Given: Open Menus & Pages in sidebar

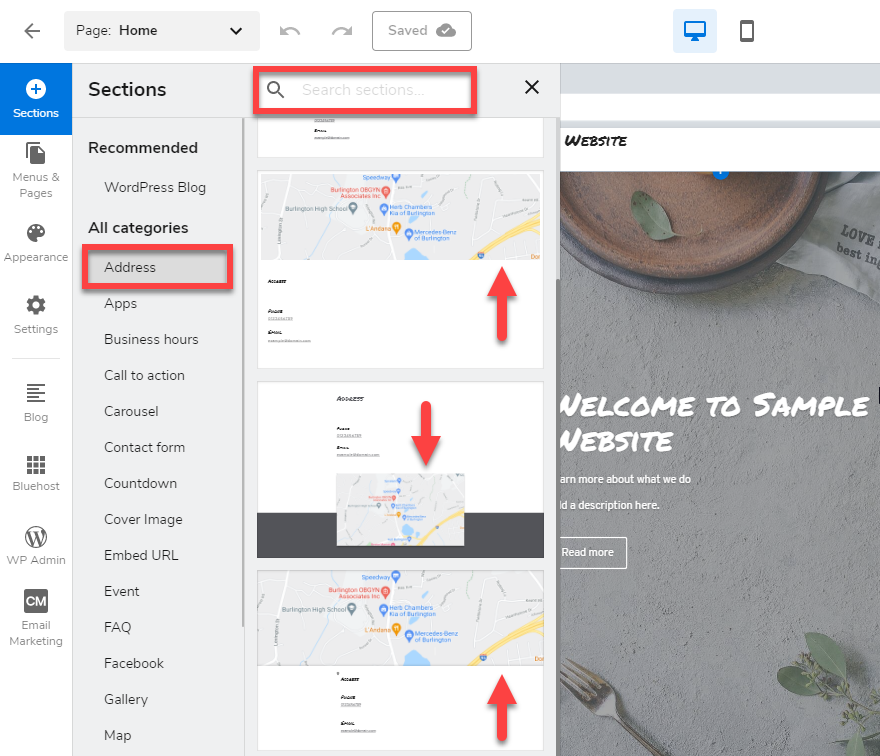Looking at the screenshot, I should [36, 169].
